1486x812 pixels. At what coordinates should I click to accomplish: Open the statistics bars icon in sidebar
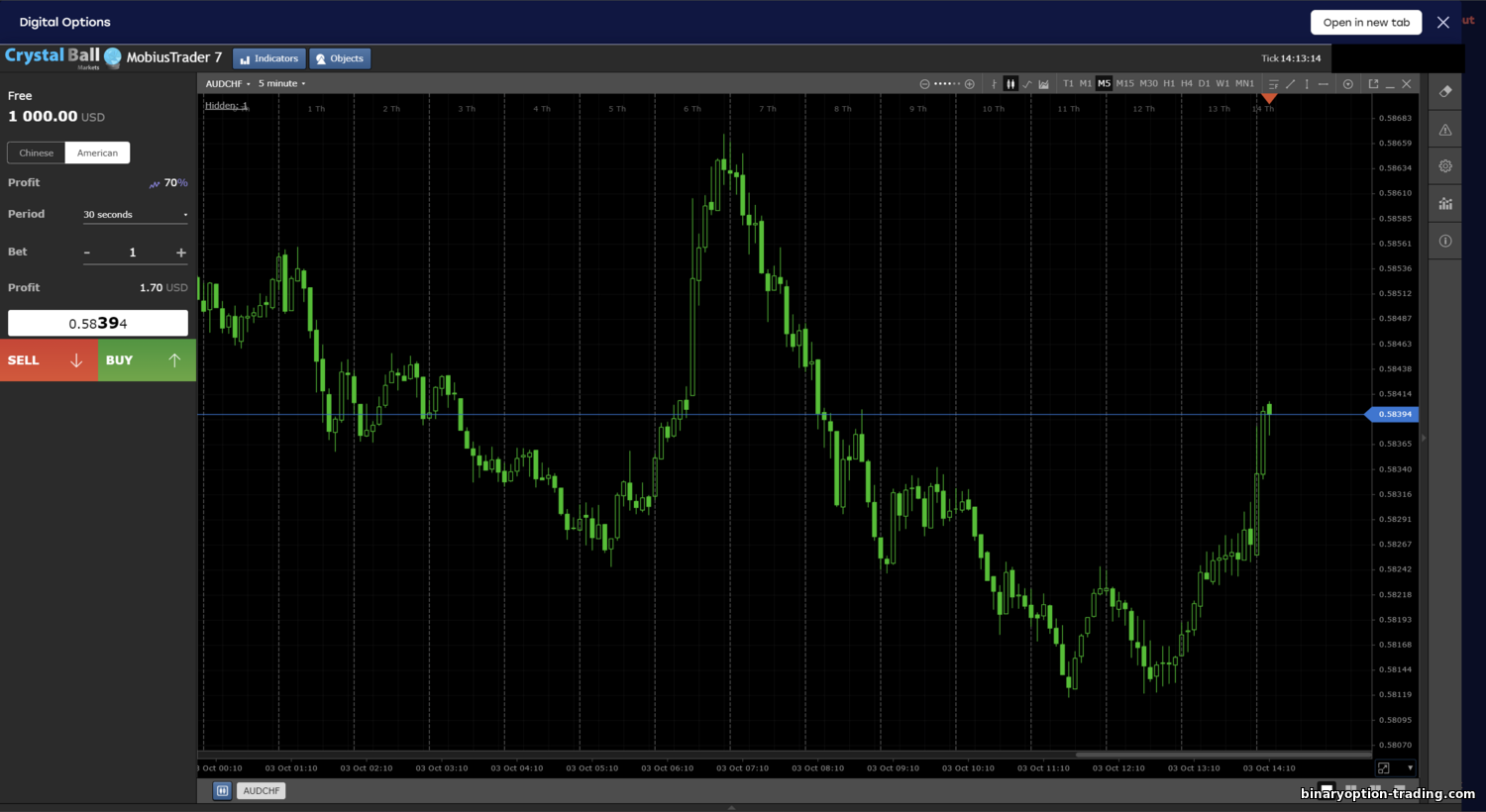pyautogui.click(x=1445, y=203)
